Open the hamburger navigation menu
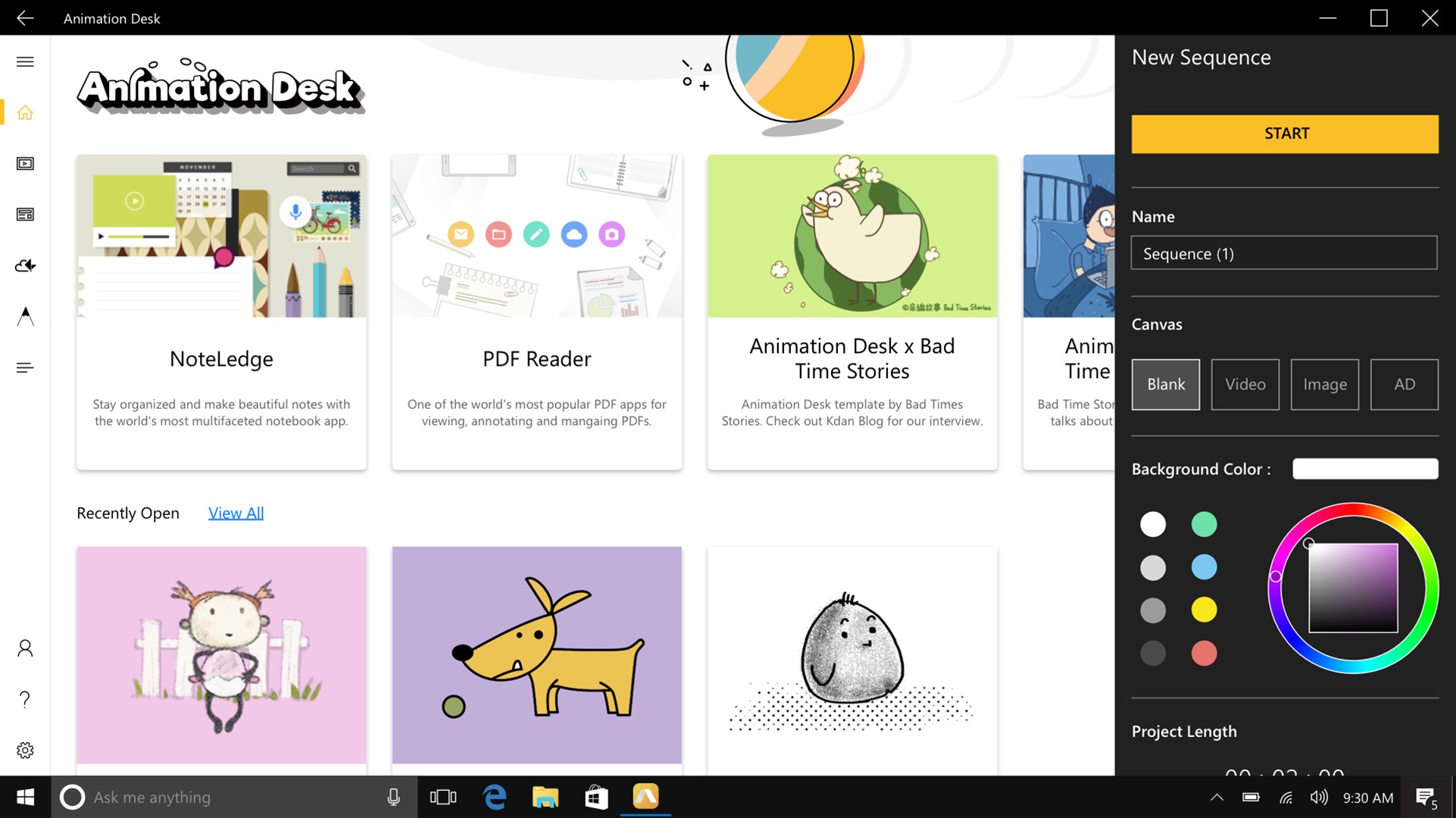Image resolution: width=1456 pixels, height=818 pixels. coord(25,61)
